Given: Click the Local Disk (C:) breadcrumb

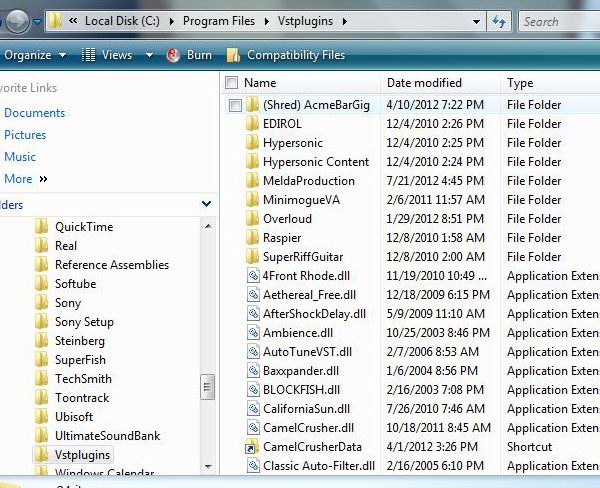Looking at the screenshot, I should pyautogui.click(x=122, y=21).
